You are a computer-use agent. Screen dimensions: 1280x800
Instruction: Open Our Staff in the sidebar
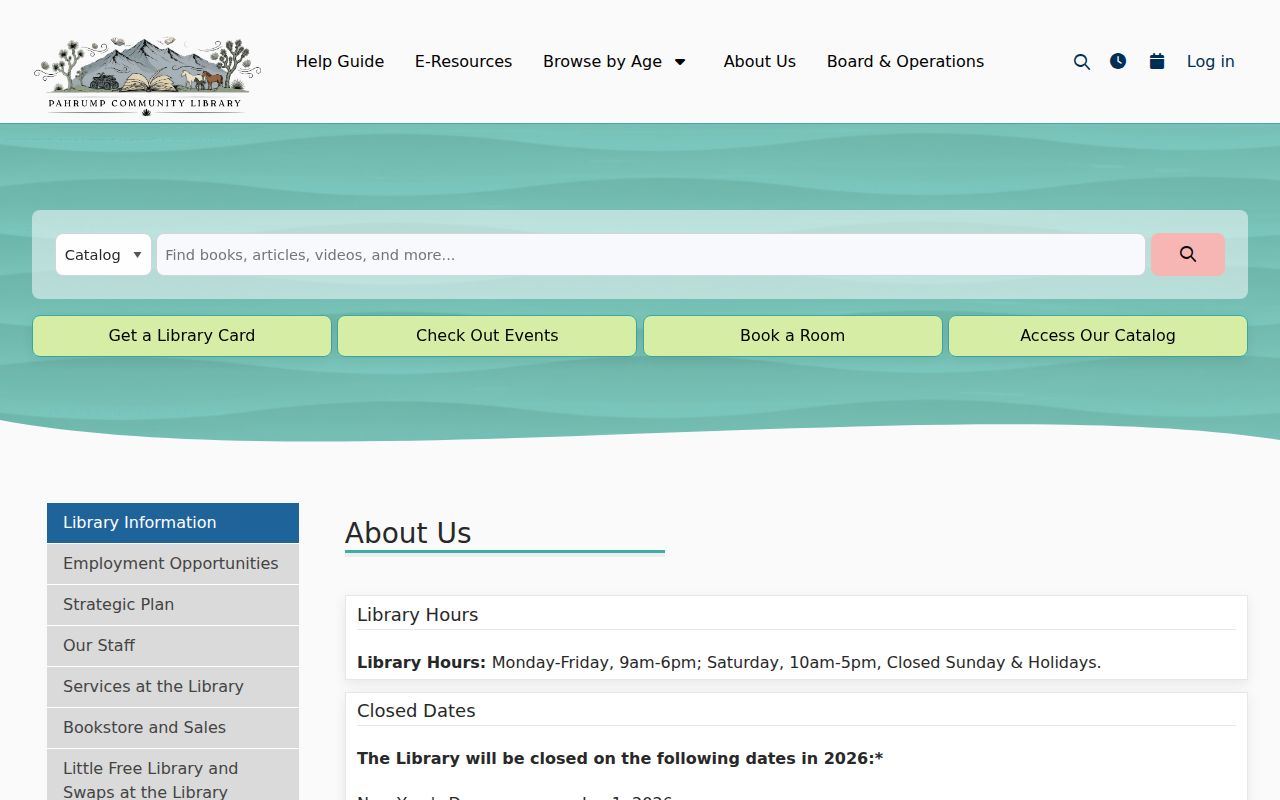173,646
